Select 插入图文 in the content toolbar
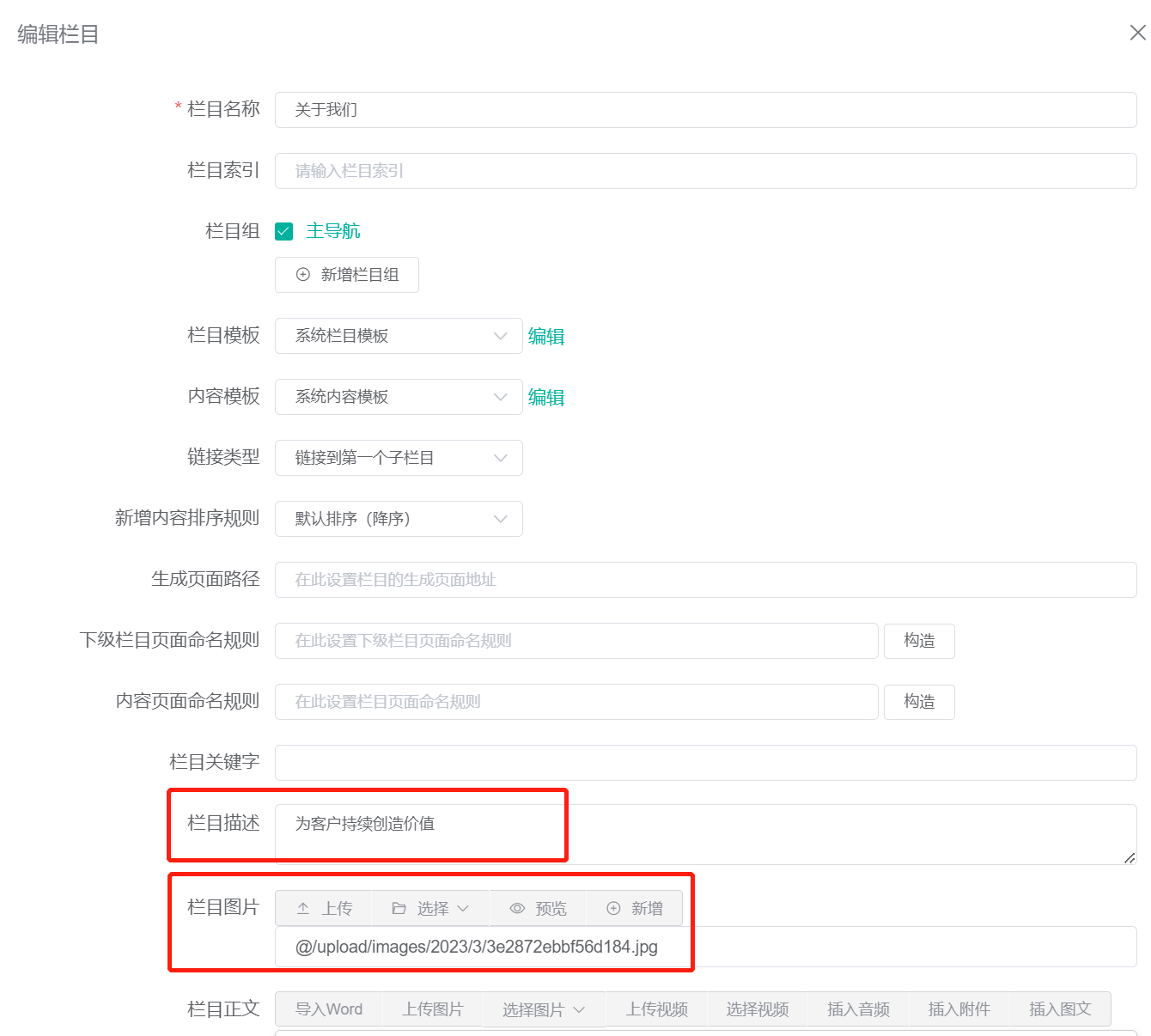The height and width of the screenshot is (1036, 1151). click(x=1060, y=1009)
